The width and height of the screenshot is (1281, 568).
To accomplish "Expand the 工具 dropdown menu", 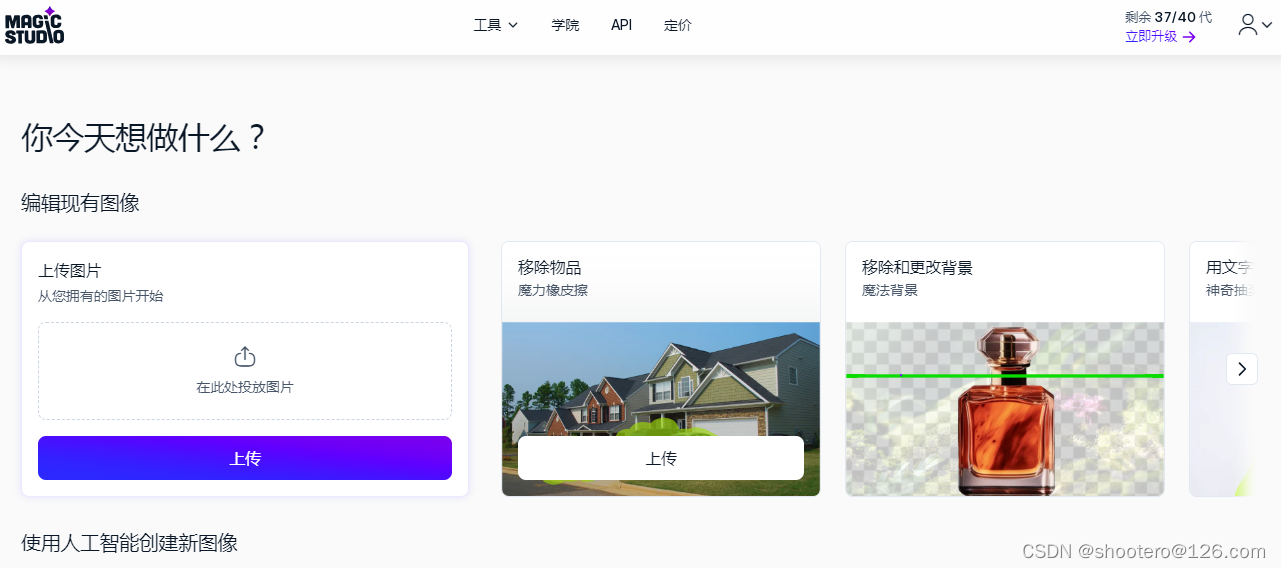I will [496, 25].
